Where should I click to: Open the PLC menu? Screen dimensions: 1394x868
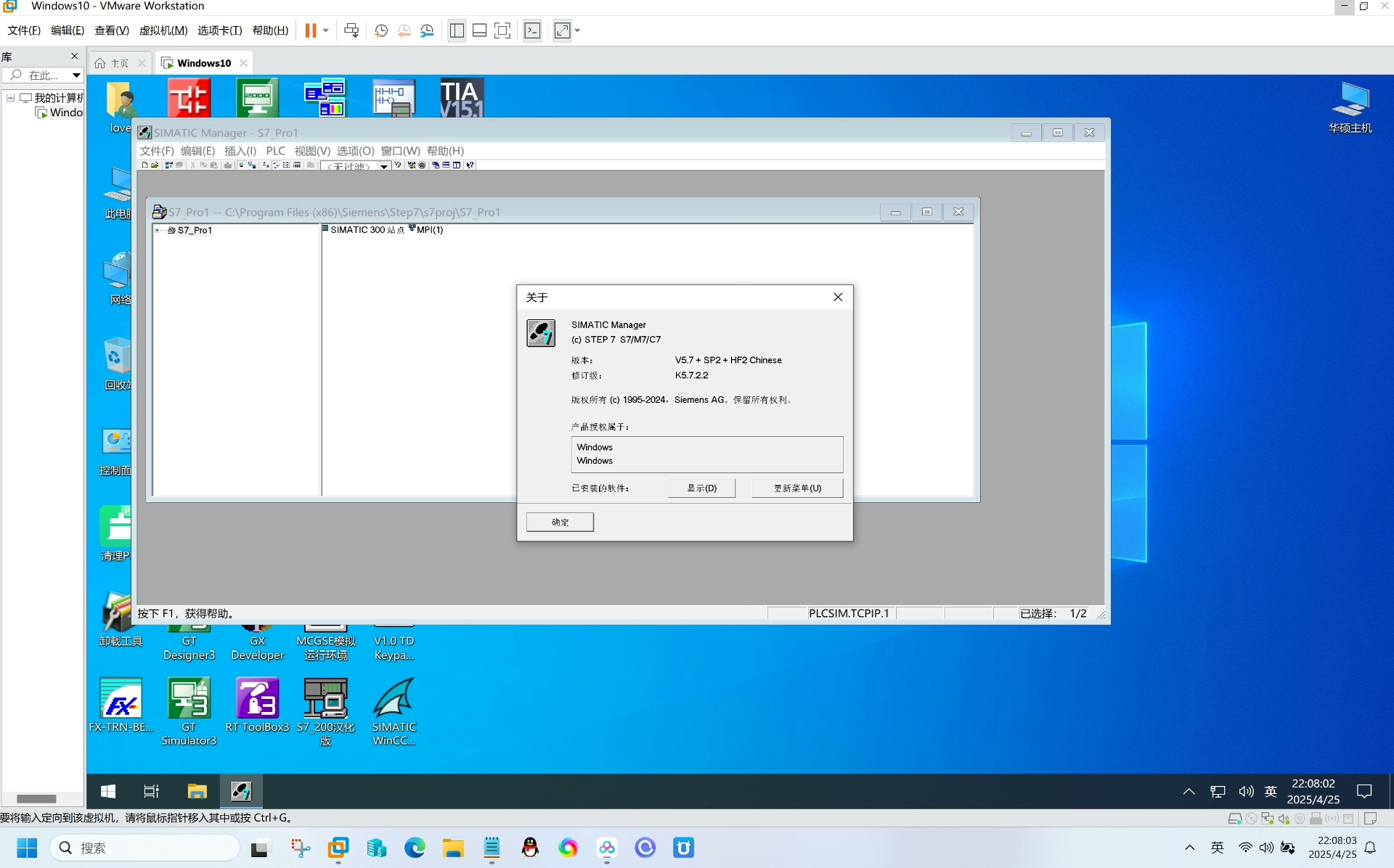[x=276, y=151]
